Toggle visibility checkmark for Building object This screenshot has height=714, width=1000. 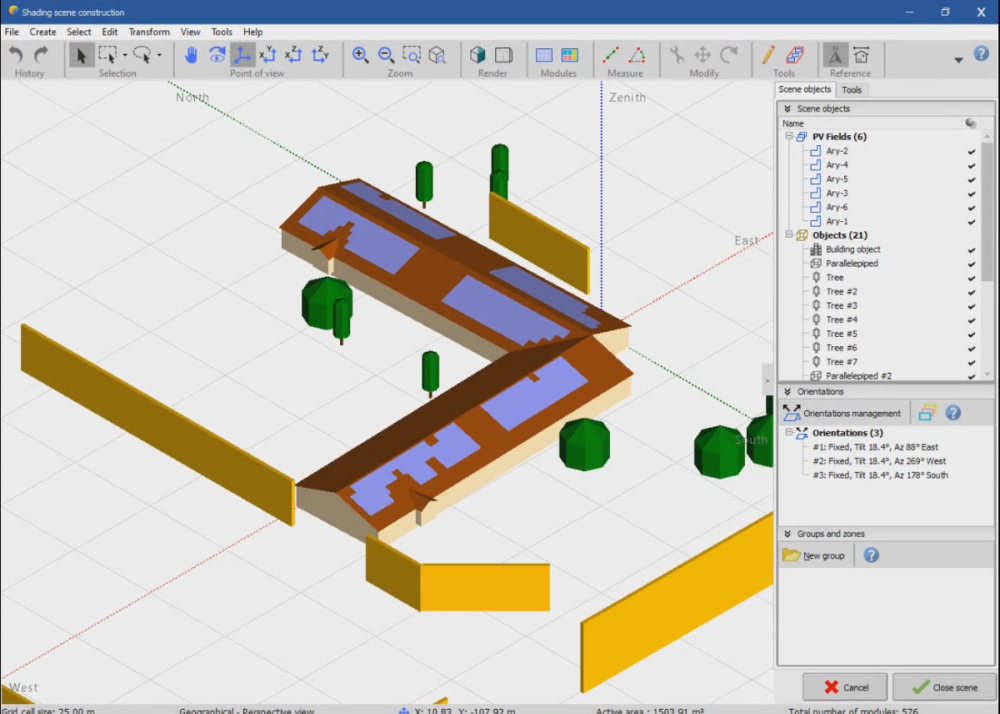pos(971,250)
